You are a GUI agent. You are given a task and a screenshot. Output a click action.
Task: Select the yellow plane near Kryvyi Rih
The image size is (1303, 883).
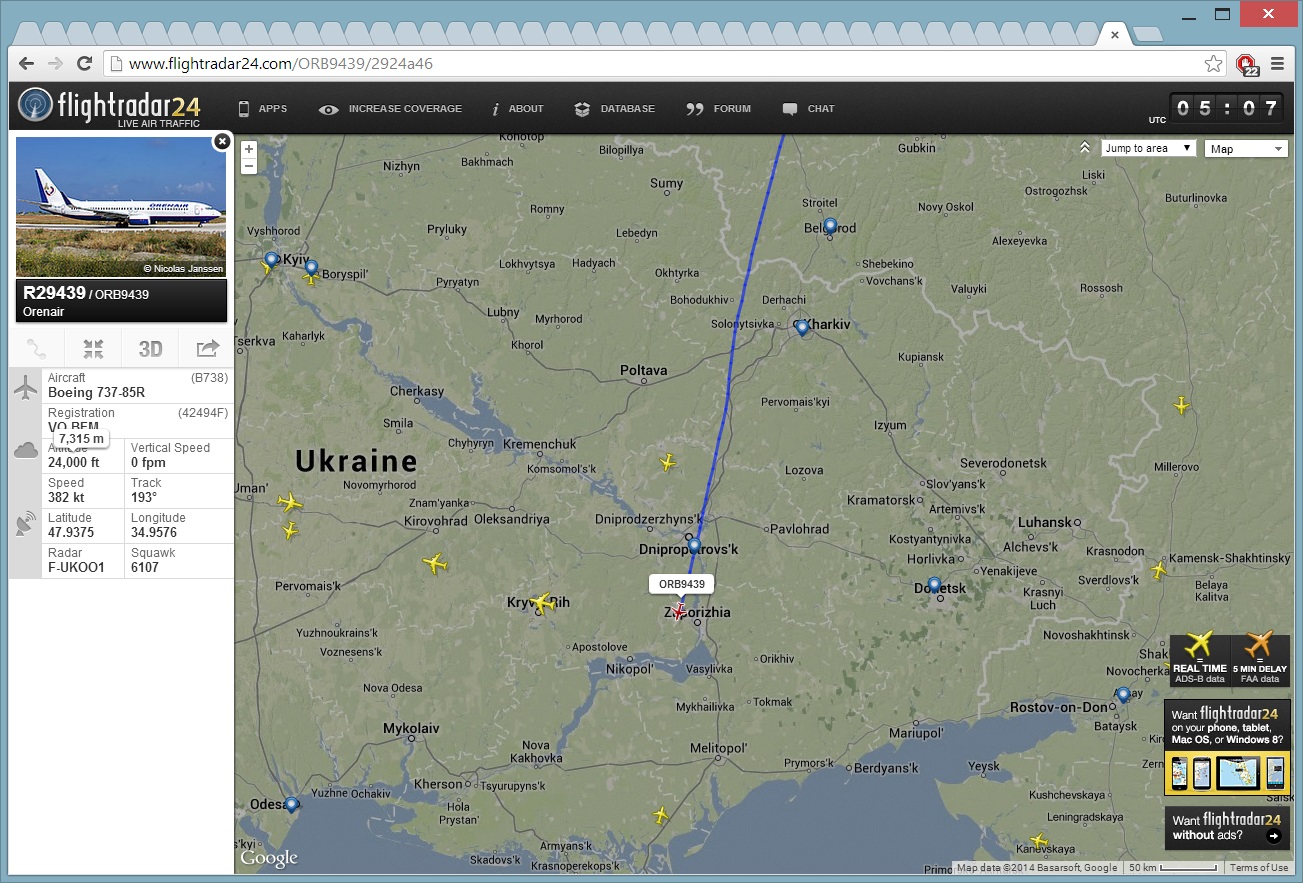[542, 603]
